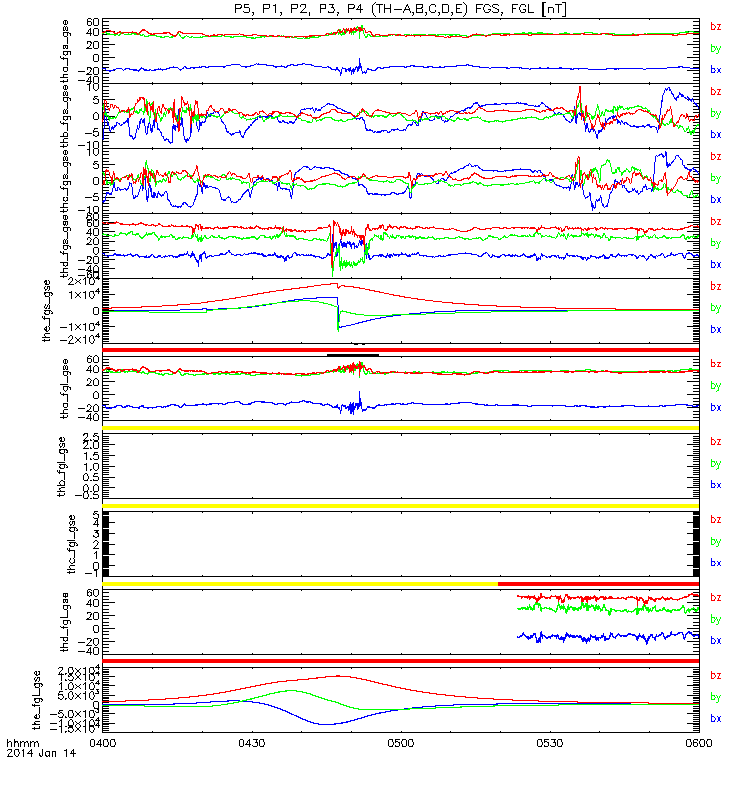Click red bz legend of thb_fgl_gse panel

point(716,442)
